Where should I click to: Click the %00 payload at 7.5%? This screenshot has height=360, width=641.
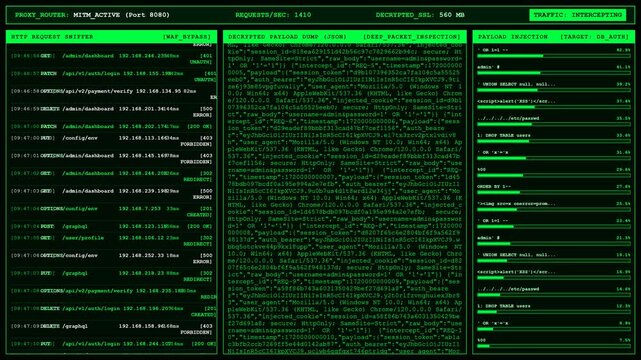coord(554,342)
